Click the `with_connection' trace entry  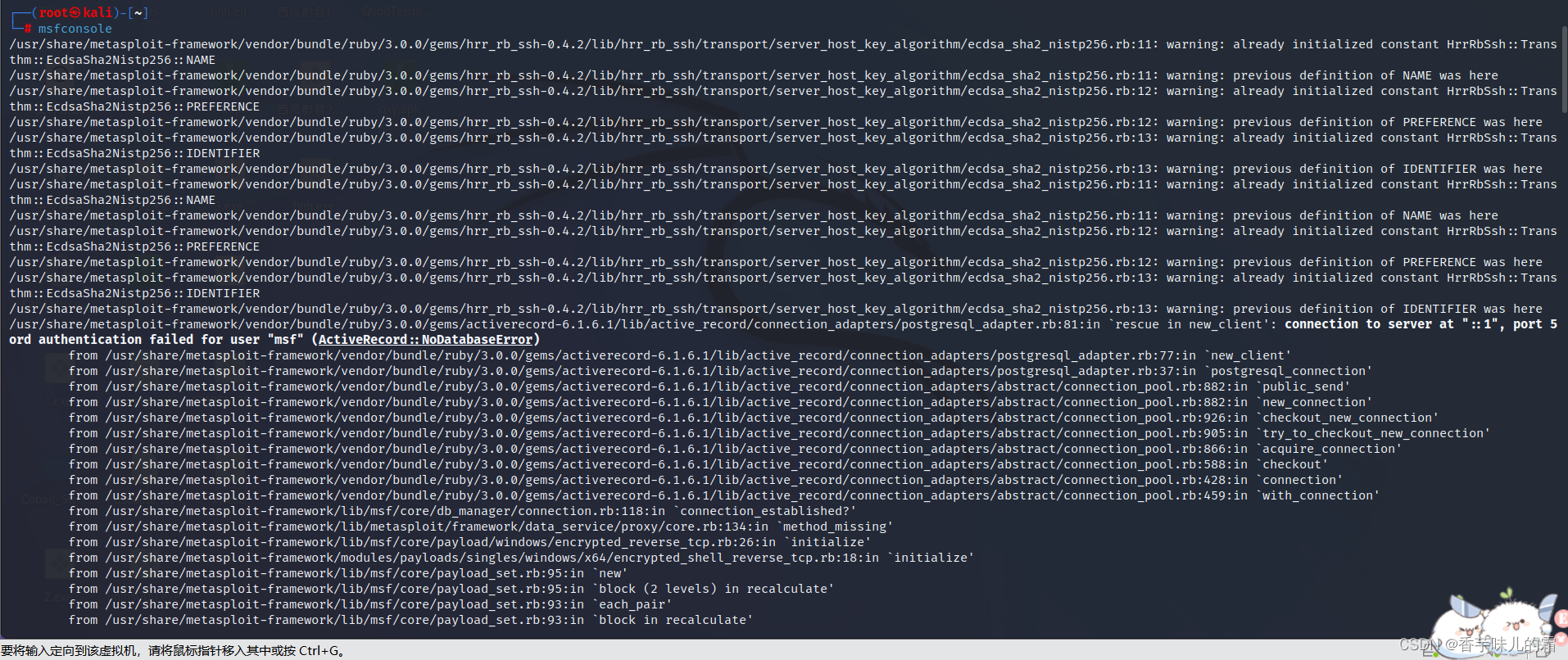[1317, 495]
